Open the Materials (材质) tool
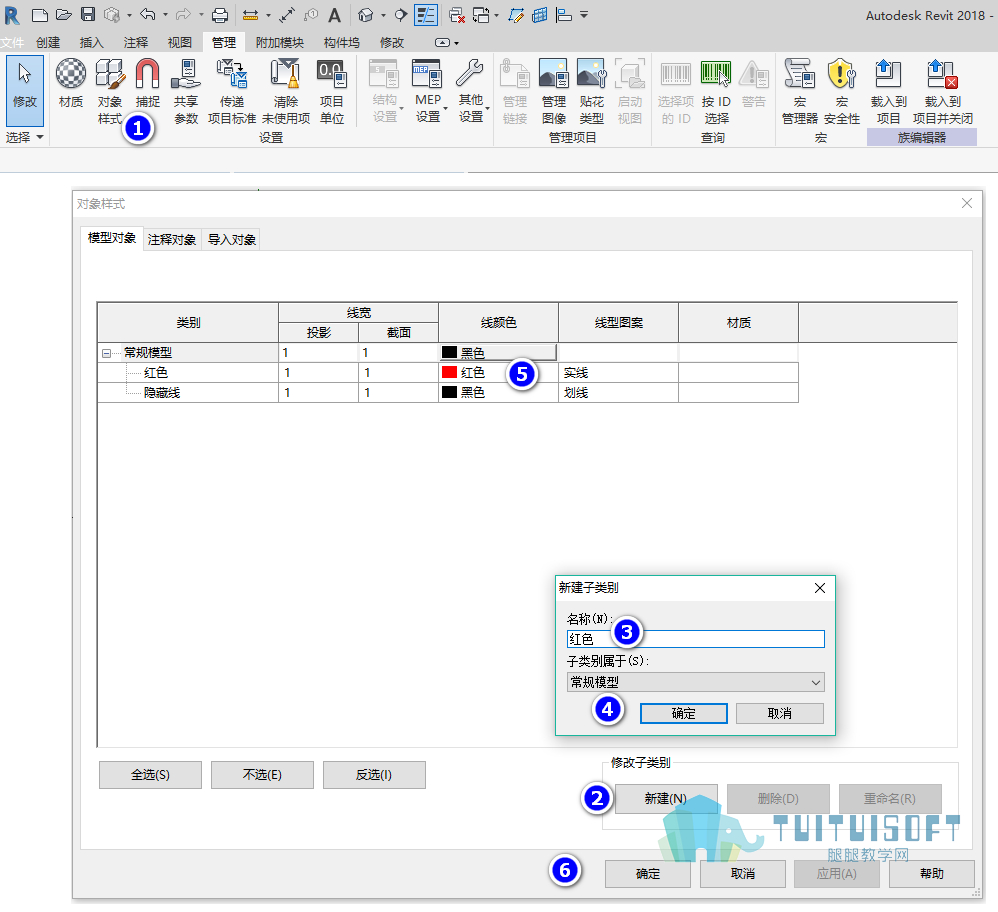The width and height of the screenshot is (998, 912). tap(71, 83)
